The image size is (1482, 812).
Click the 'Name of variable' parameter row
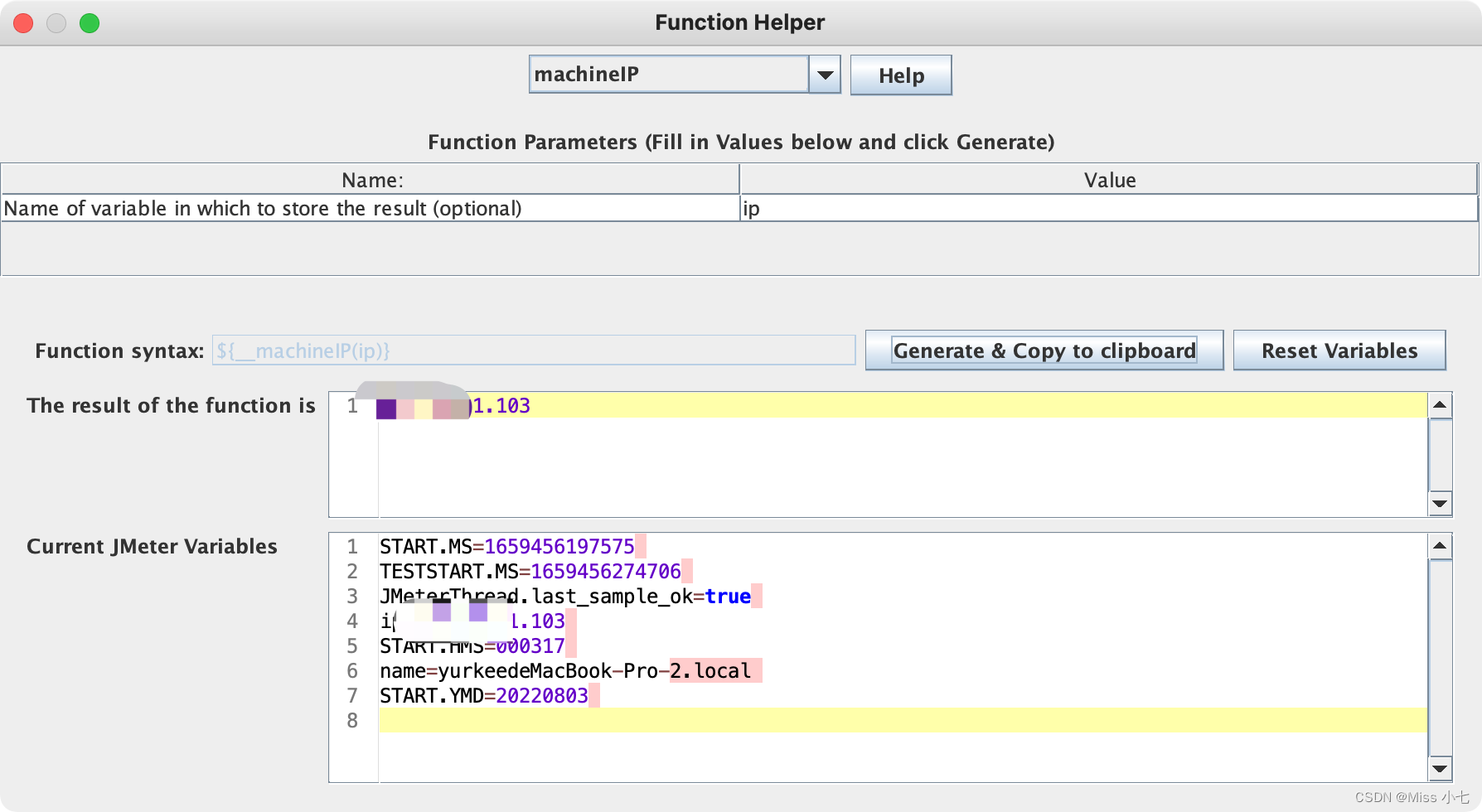click(x=370, y=208)
